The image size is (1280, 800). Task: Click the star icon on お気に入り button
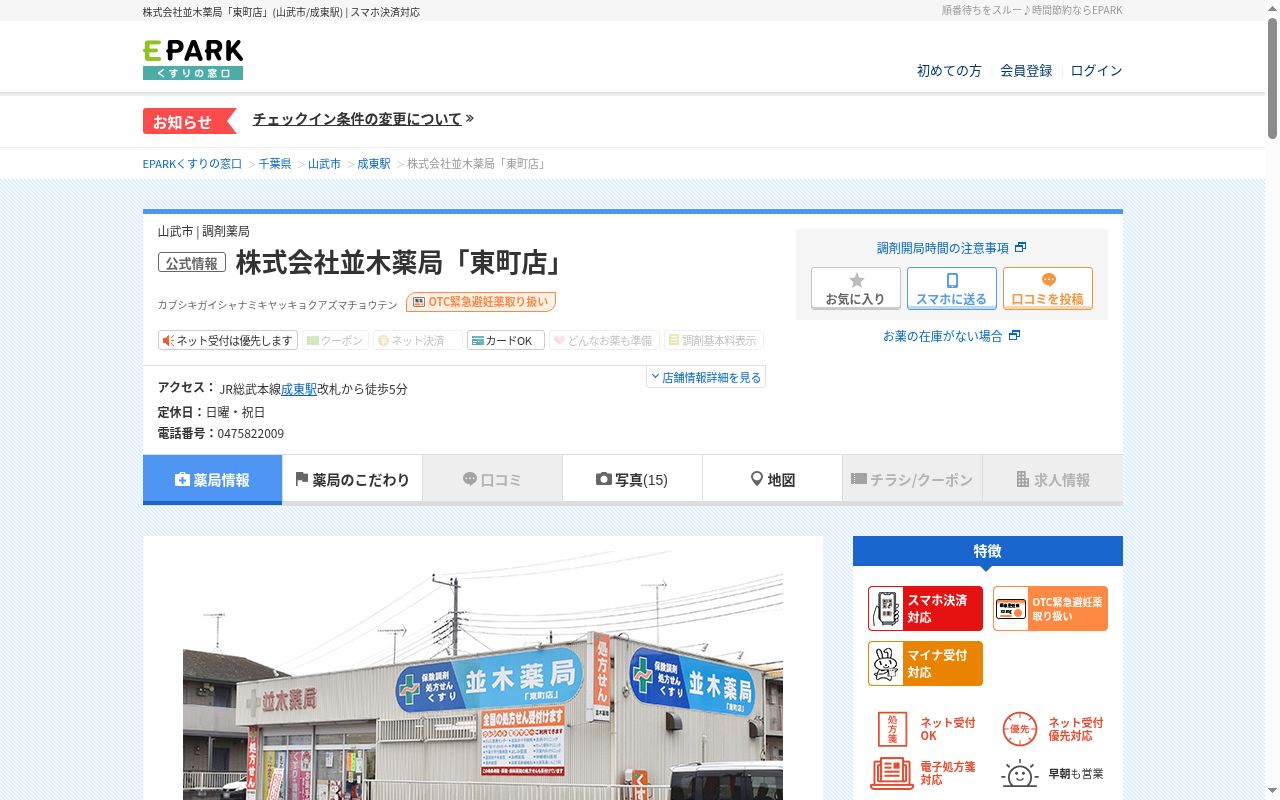click(856, 280)
